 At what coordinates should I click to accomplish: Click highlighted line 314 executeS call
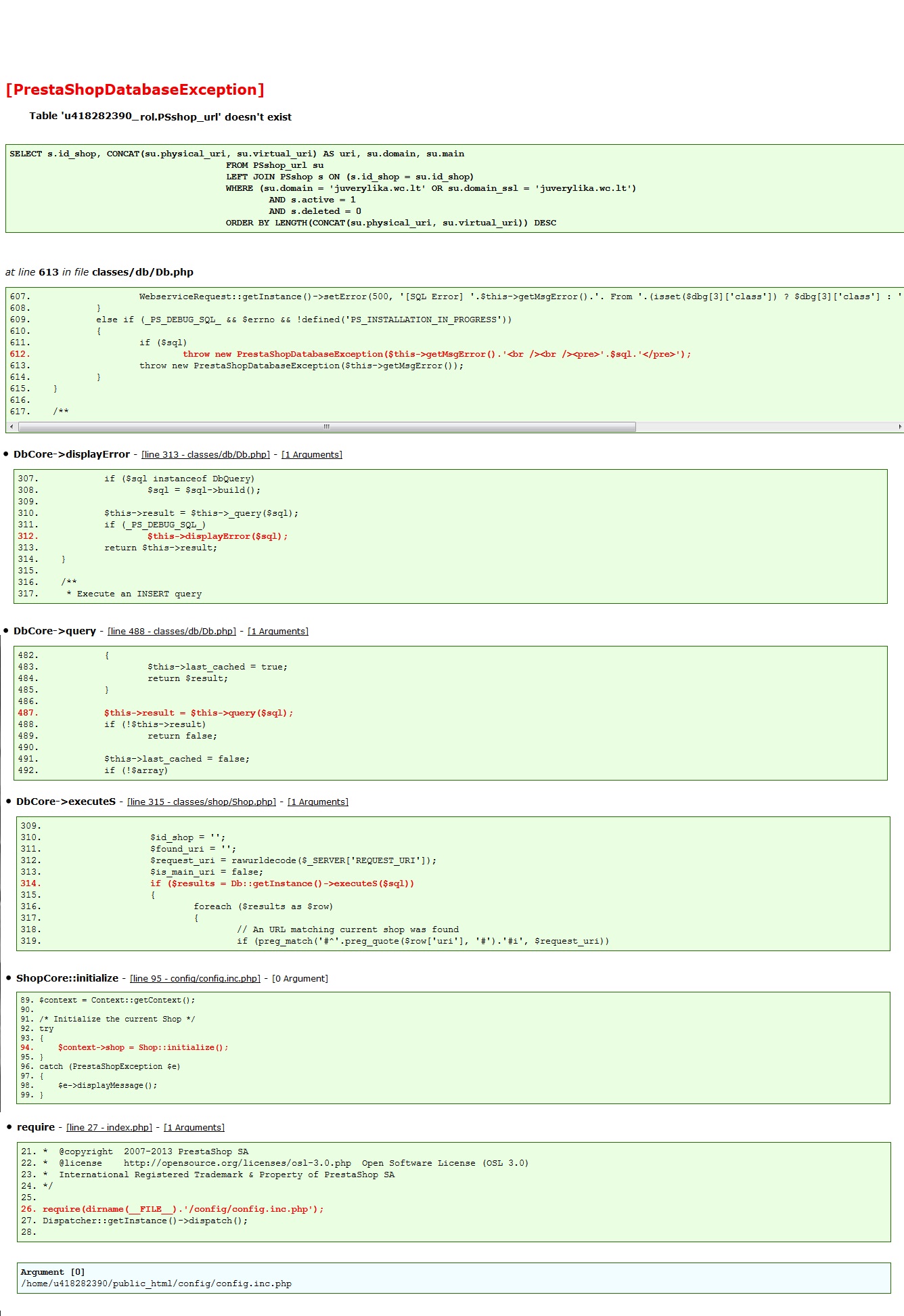282,883
